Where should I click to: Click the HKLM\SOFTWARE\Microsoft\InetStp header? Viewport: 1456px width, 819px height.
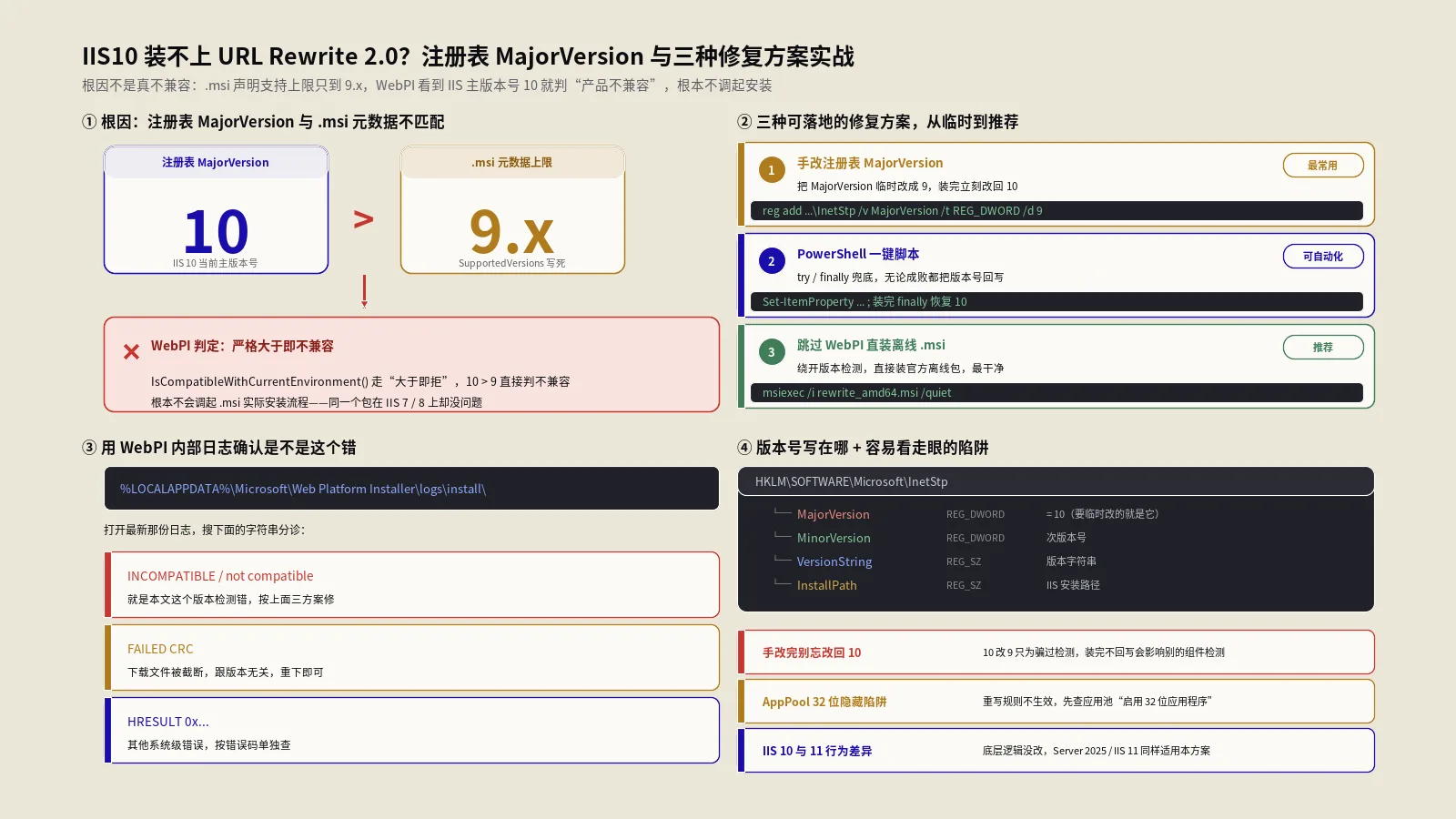(x=1056, y=481)
